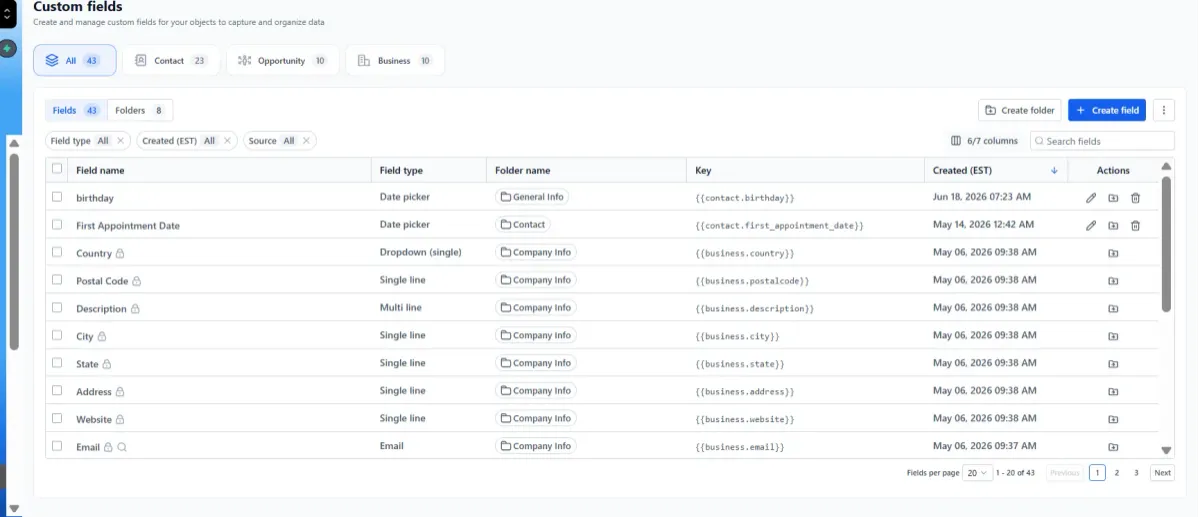Viewport: 1200px width, 517px height.
Task: Go to page 3
Action: [1136, 473]
